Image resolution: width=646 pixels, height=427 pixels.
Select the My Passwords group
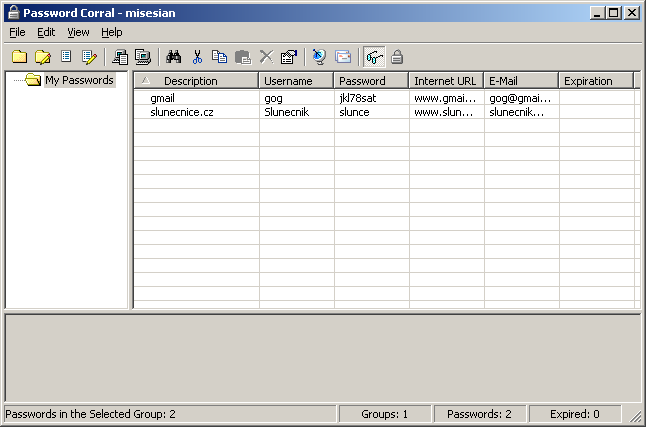pyautogui.click(x=80, y=80)
